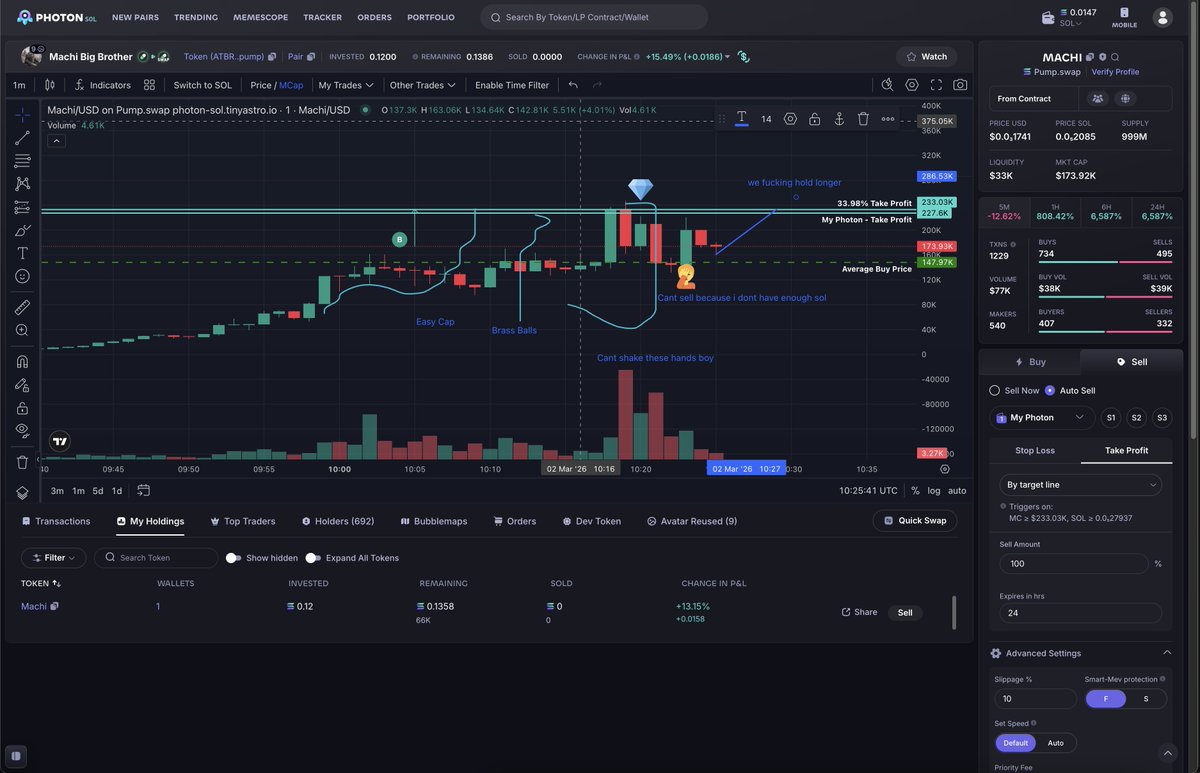Select the pattern drawing tool

click(22, 184)
